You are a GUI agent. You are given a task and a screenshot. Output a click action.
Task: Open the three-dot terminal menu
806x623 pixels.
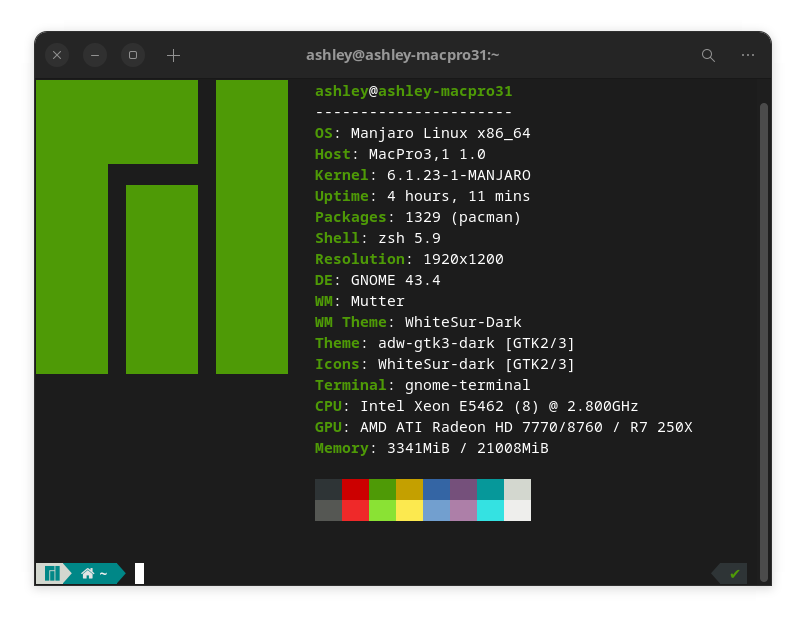tap(748, 55)
